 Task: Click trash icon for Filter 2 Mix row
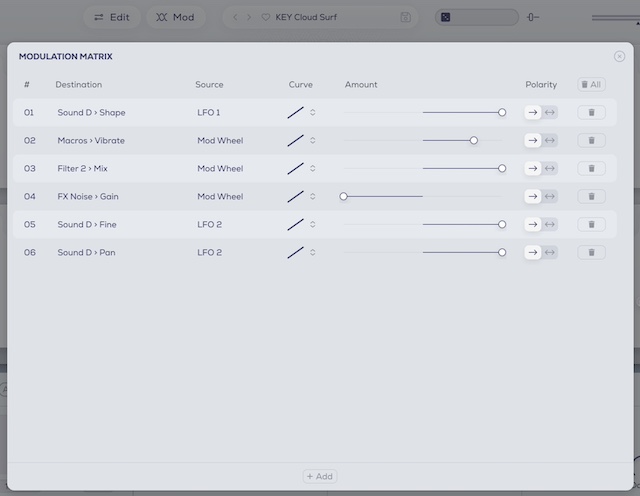click(591, 169)
